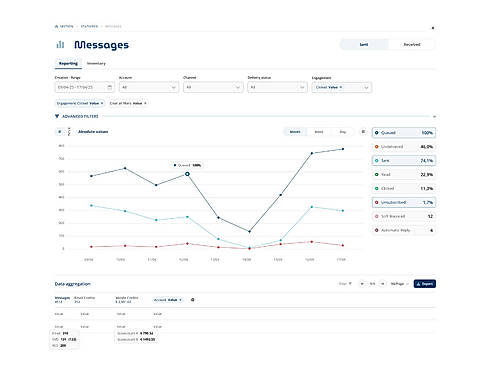Go to previous page of aggregation table
Screen dimensions: 491x368
pos(362,284)
